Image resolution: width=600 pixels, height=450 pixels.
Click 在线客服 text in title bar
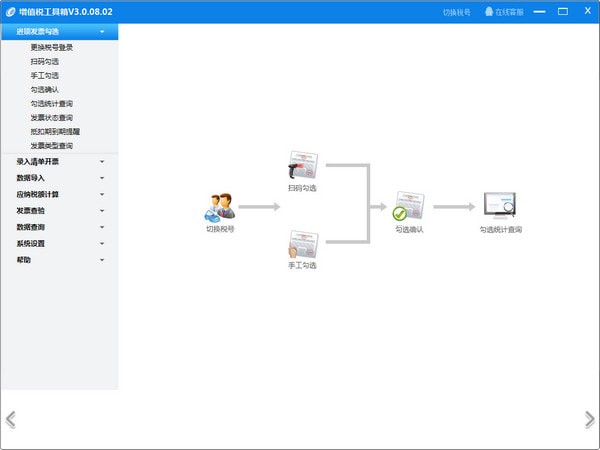pos(509,12)
